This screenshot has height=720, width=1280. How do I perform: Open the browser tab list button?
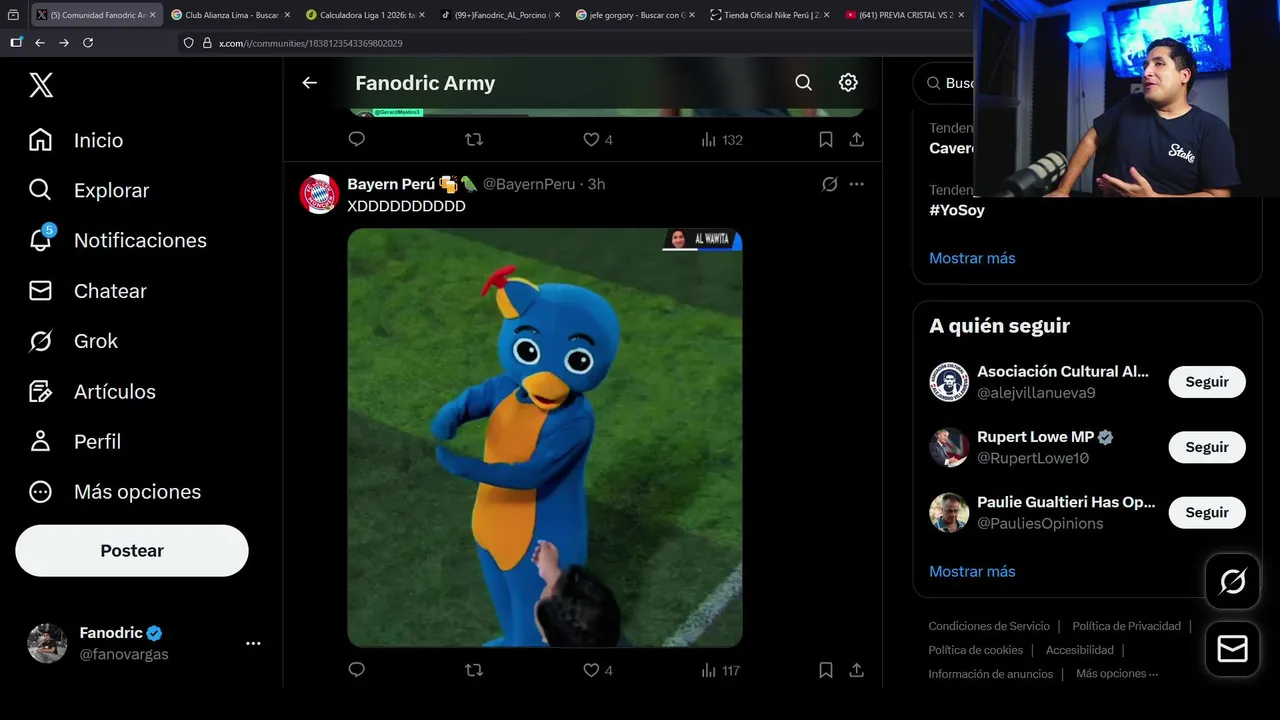point(13,15)
